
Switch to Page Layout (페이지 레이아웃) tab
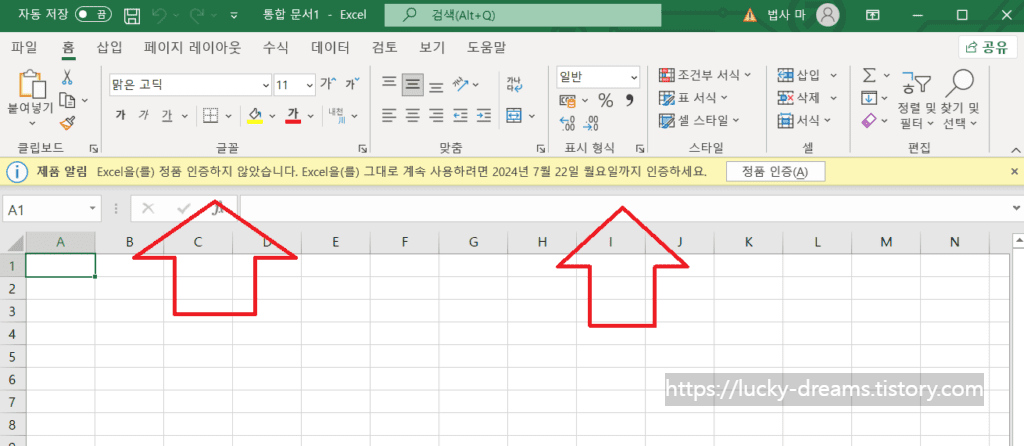pyautogui.click(x=193, y=47)
